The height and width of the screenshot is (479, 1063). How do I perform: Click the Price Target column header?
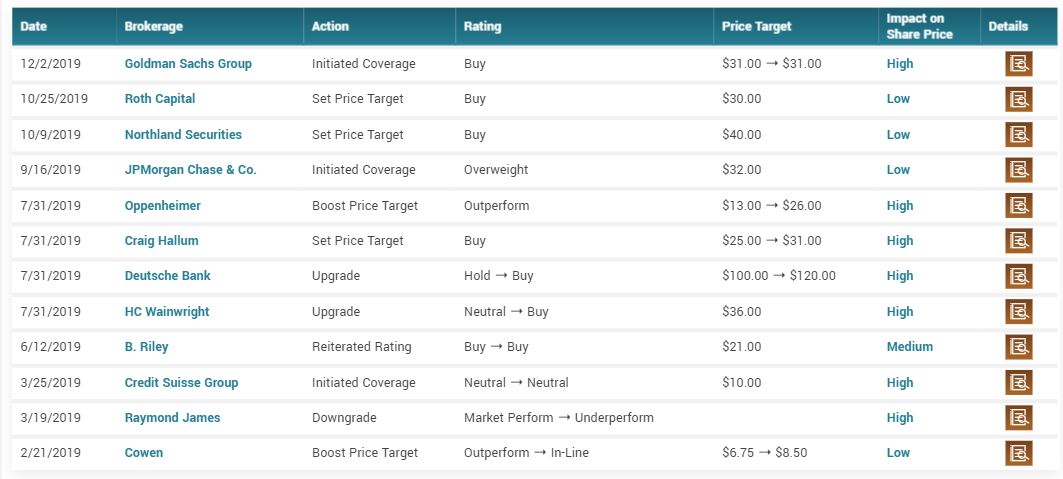(x=757, y=27)
